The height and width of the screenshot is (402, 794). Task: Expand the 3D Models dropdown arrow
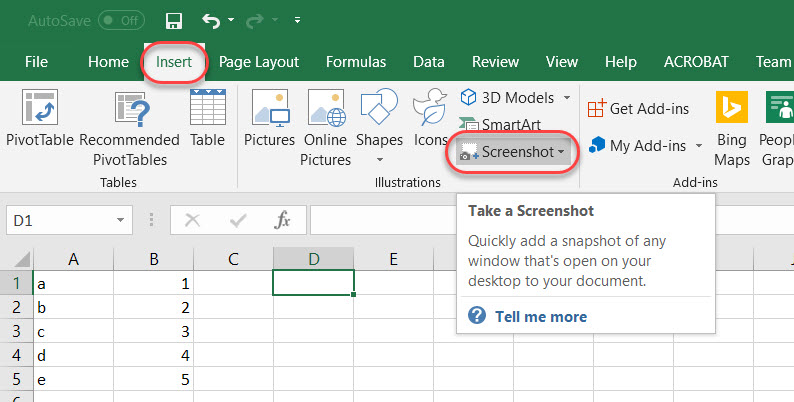(x=567, y=97)
